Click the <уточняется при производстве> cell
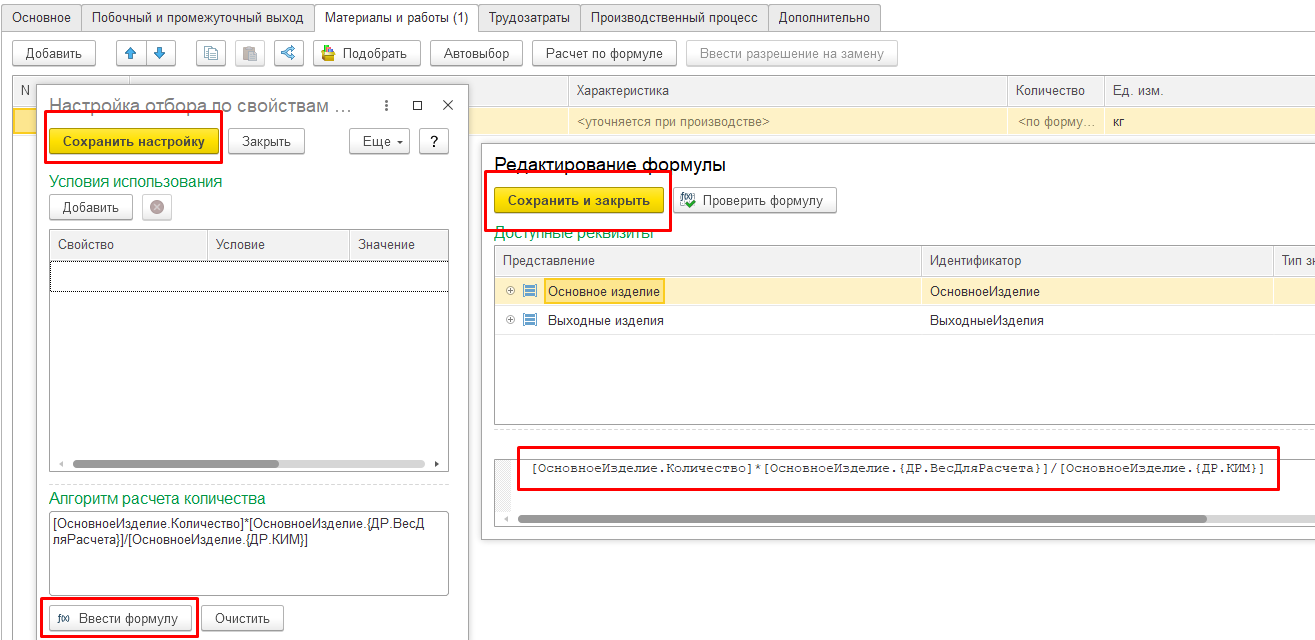The width and height of the screenshot is (1315, 640). point(788,121)
